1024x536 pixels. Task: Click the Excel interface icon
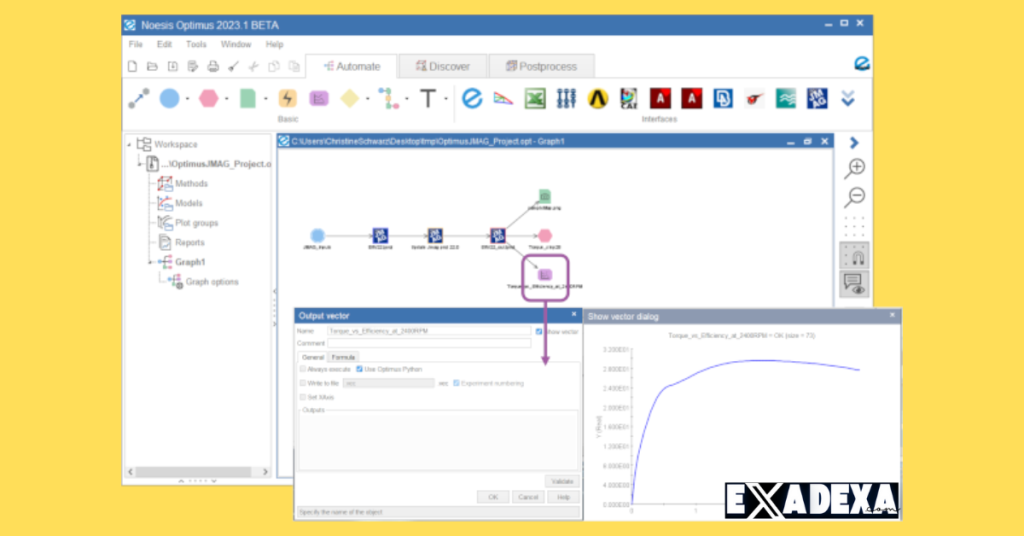(x=535, y=98)
